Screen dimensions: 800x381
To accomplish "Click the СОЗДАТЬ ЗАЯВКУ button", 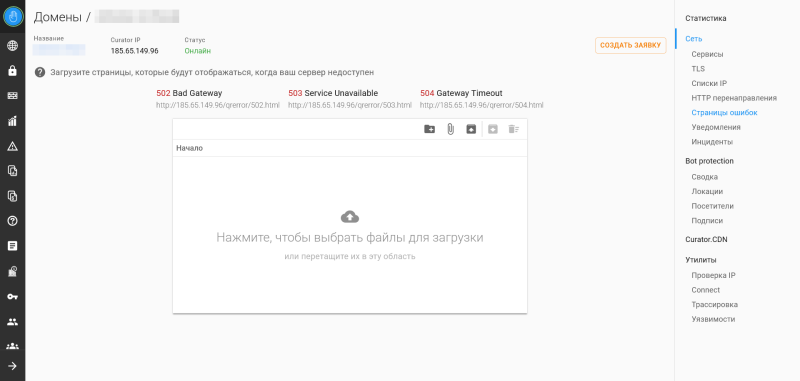I will pos(631,45).
